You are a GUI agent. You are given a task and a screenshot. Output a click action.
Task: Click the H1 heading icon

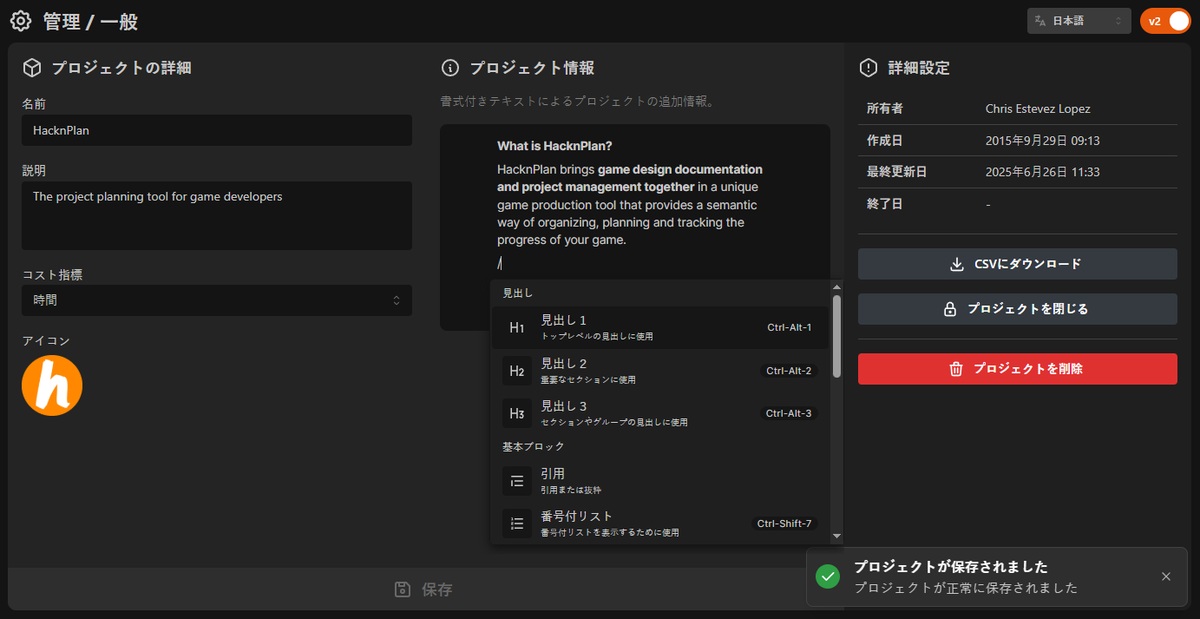[517, 328]
